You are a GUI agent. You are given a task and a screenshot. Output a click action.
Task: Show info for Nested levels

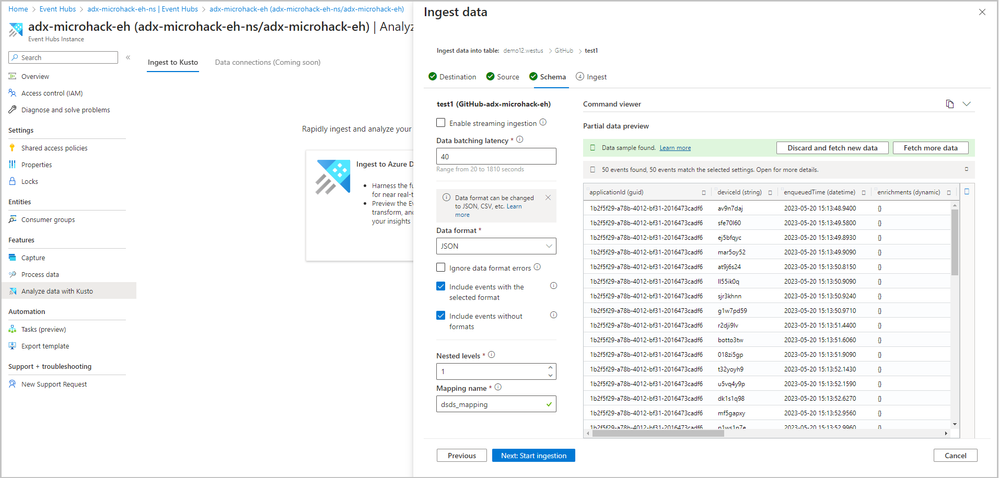point(491,355)
